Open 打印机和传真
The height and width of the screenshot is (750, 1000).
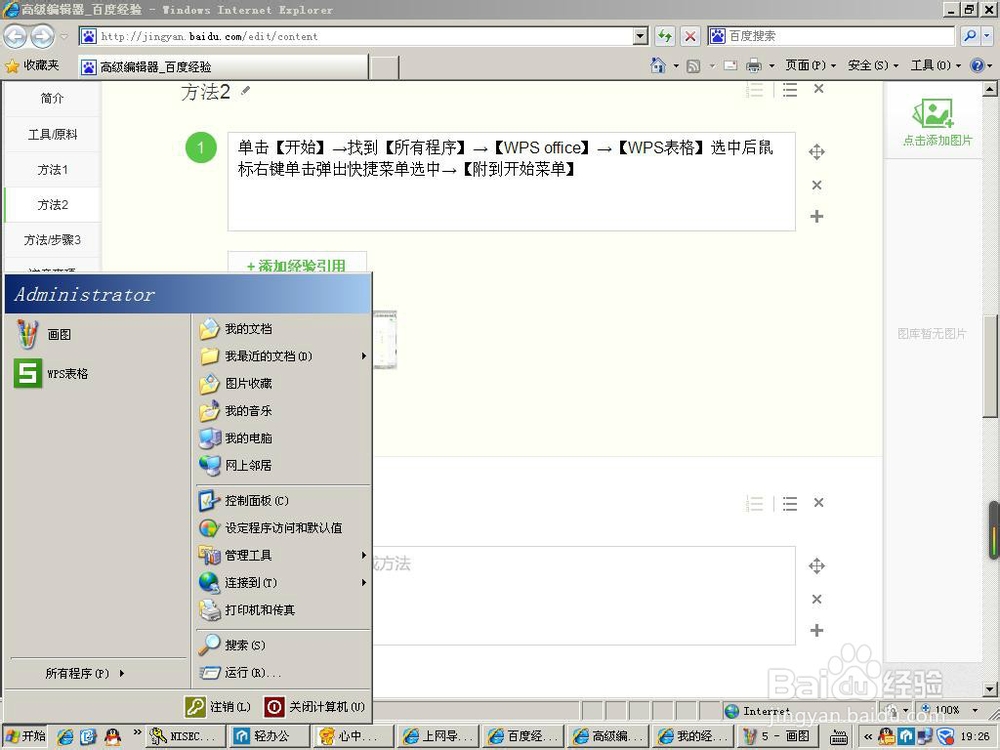247,610
